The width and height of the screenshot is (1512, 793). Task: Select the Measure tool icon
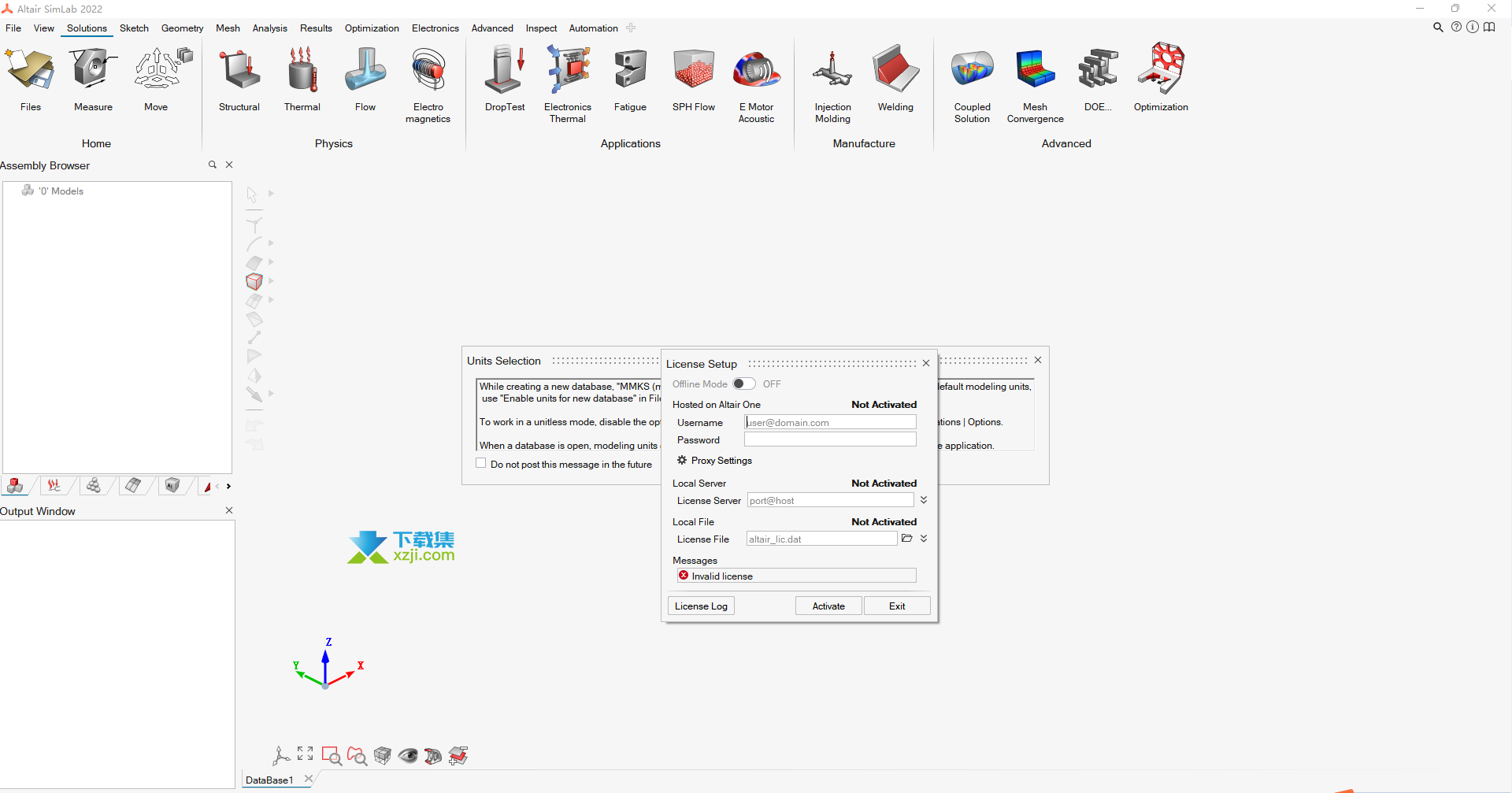coord(93,69)
